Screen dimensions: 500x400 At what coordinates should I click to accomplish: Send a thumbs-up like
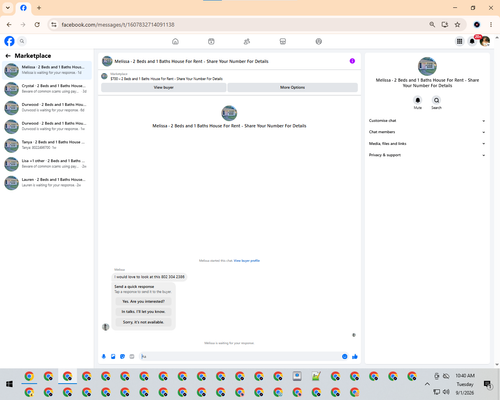pyautogui.click(x=355, y=357)
